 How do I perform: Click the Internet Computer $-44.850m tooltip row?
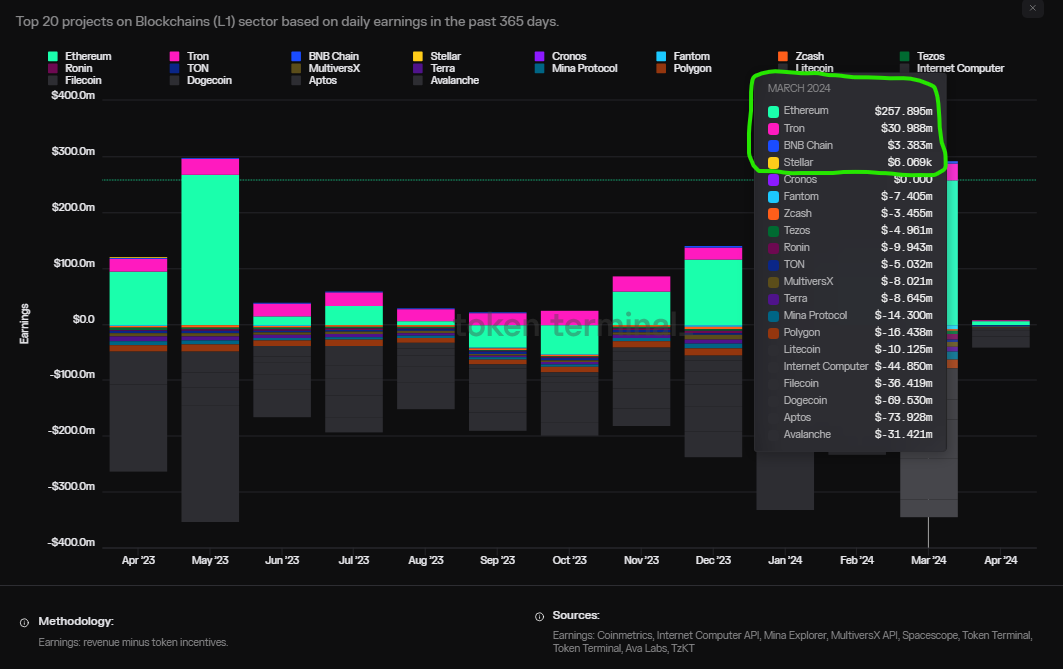tap(850, 367)
